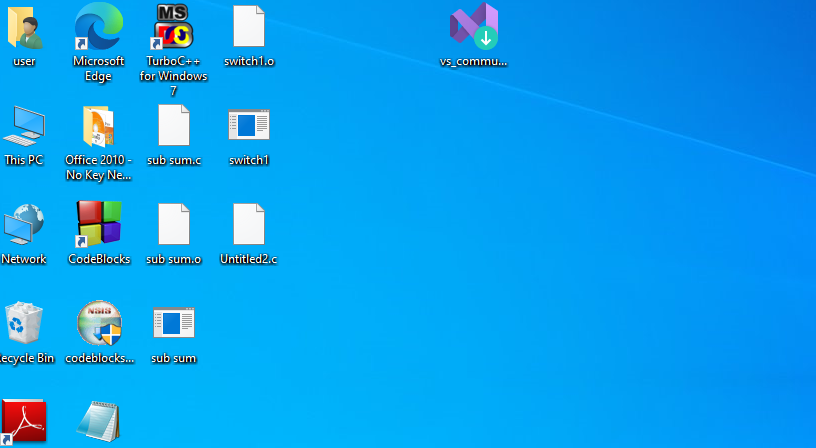The height and width of the screenshot is (448, 816).
Task: Click the switch1 executable icon
Action: pos(249,126)
